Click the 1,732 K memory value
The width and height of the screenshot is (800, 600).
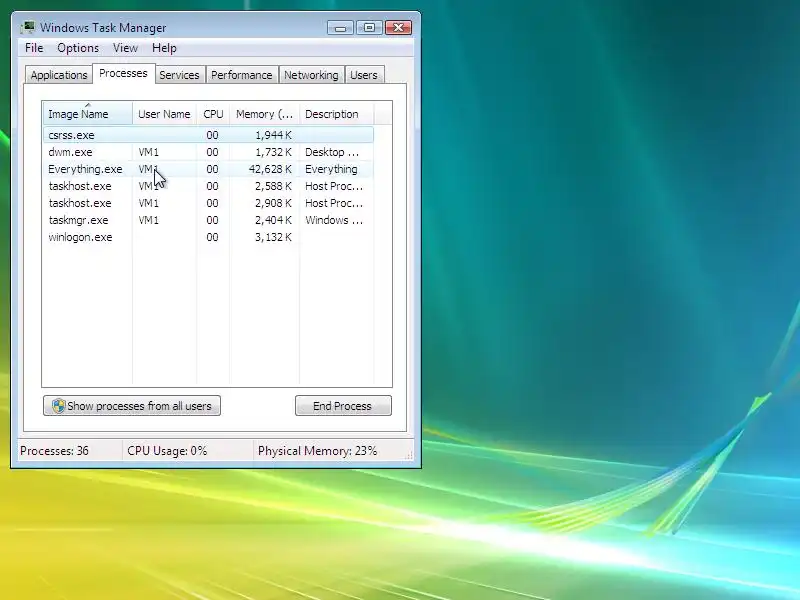point(273,152)
